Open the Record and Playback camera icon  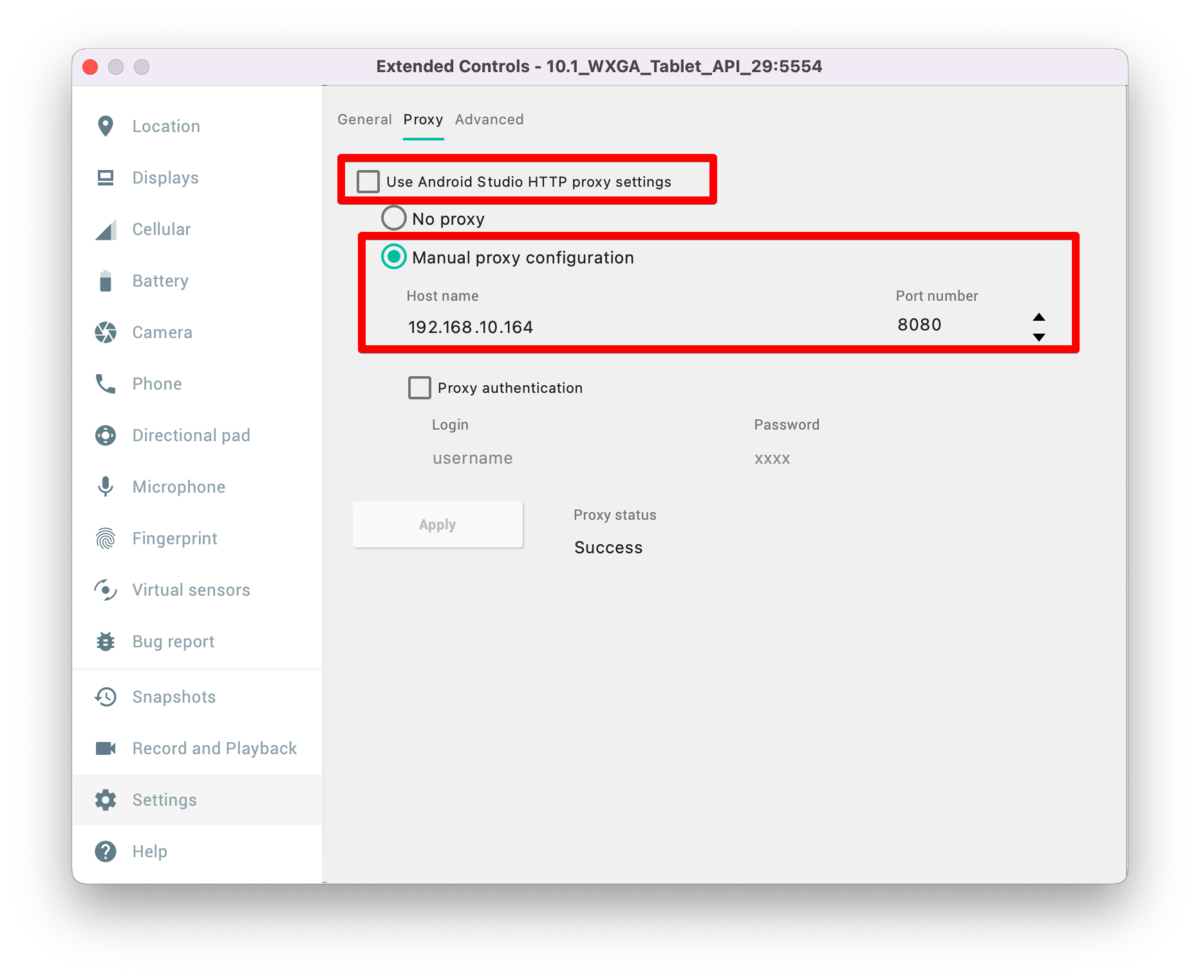(x=105, y=749)
